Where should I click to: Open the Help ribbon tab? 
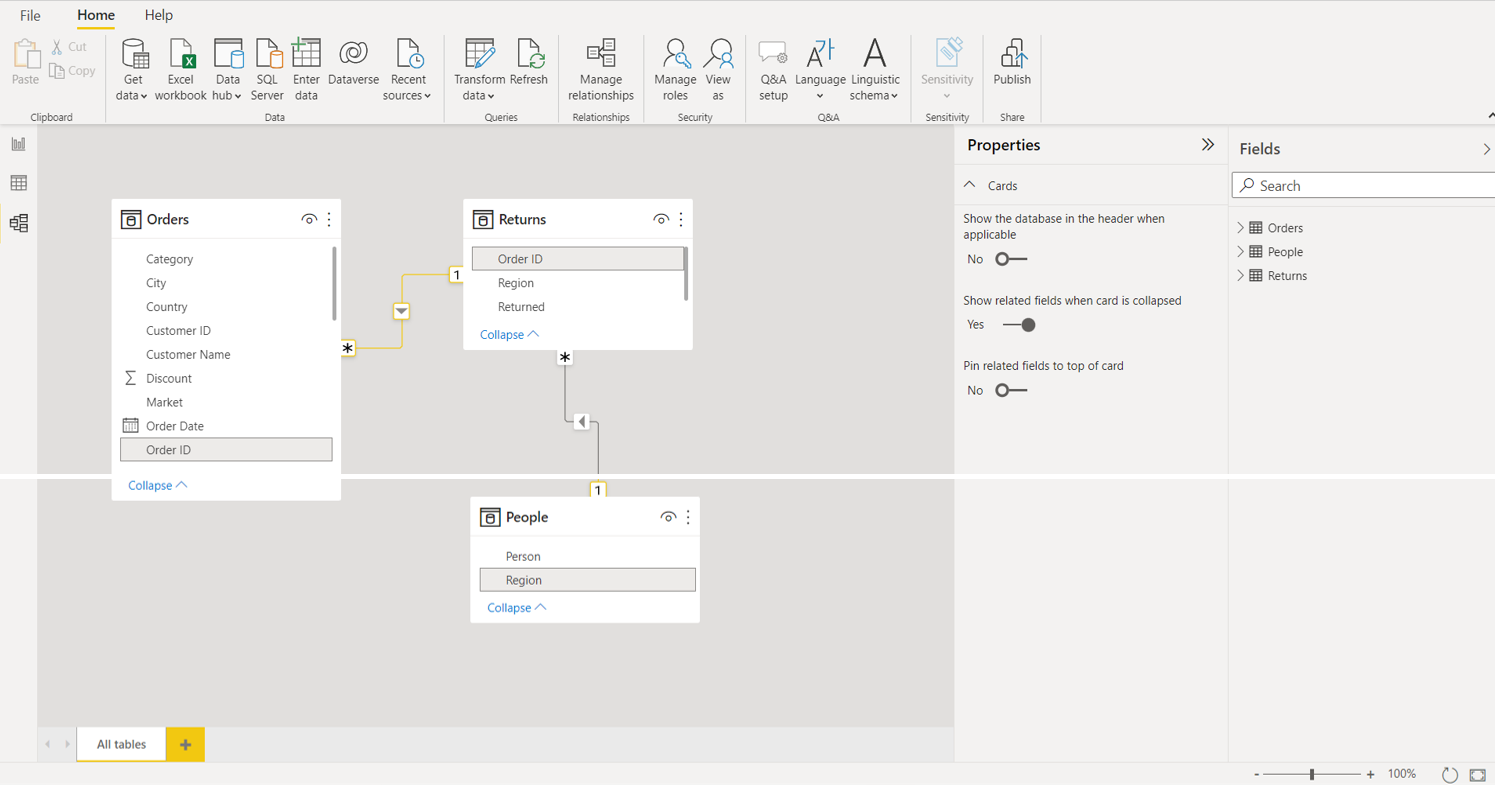click(x=158, y=15)
